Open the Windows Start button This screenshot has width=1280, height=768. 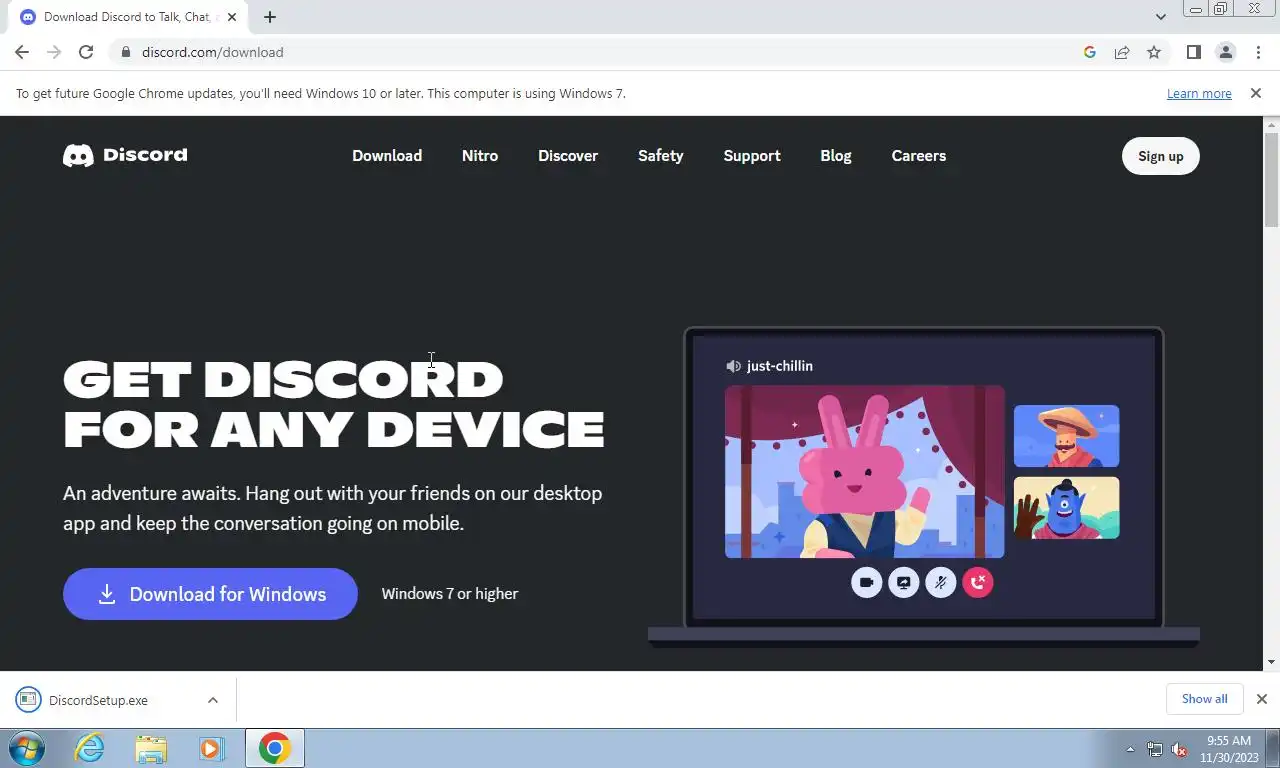[x=26, y=748]
